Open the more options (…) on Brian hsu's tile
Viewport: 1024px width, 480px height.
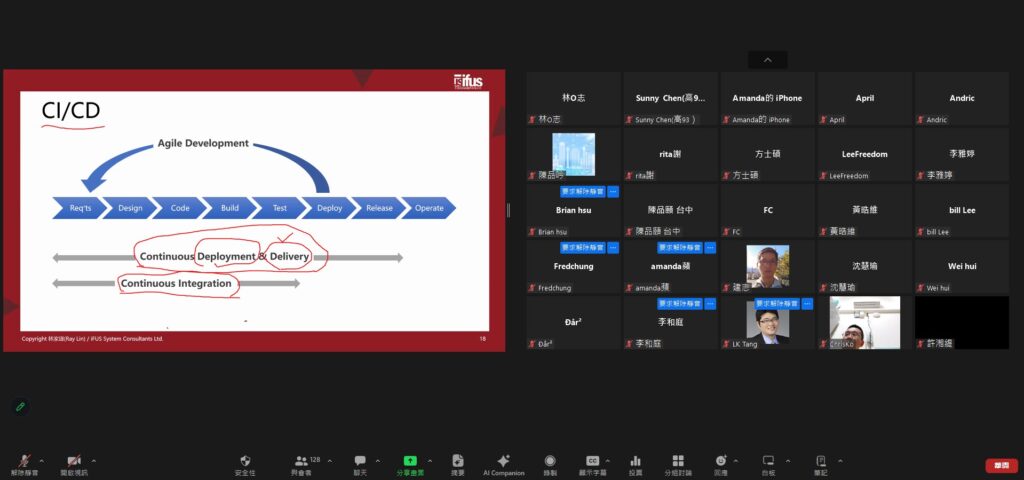click(613, 191)
